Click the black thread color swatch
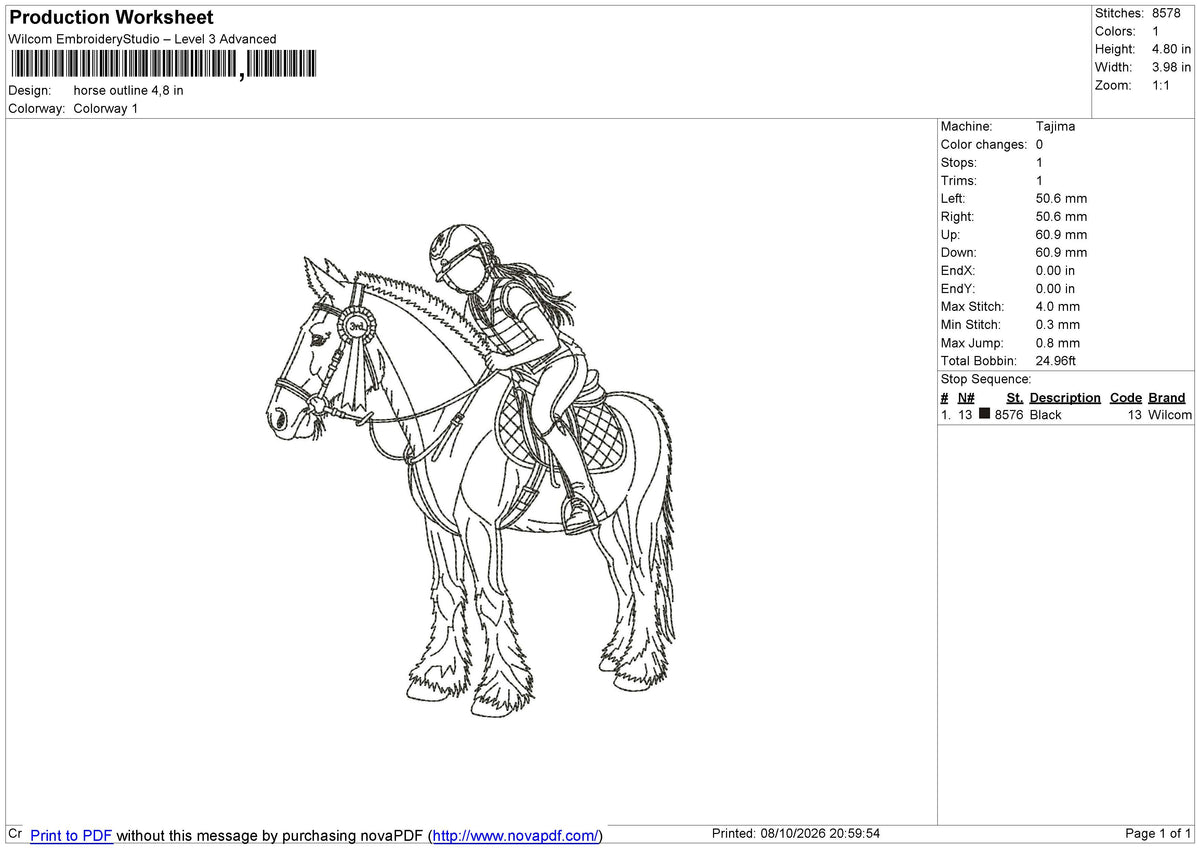 (985, 414)
